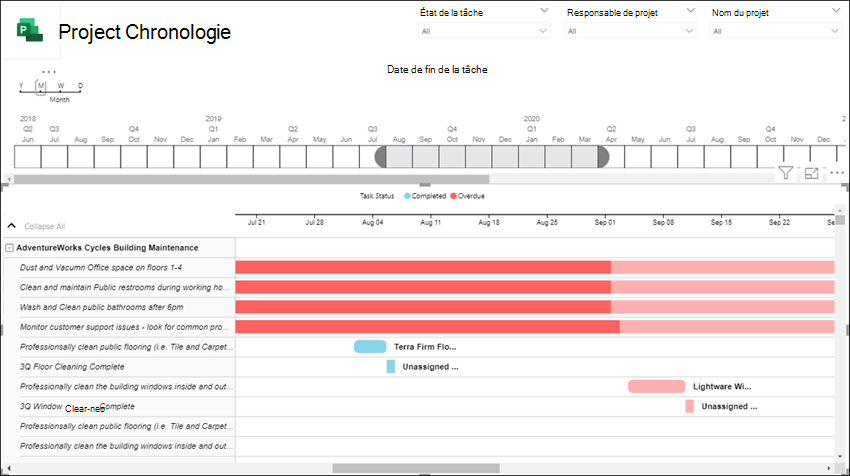Click the Collapse All chevron arrow
850x476 pixels.
(11, 226)
